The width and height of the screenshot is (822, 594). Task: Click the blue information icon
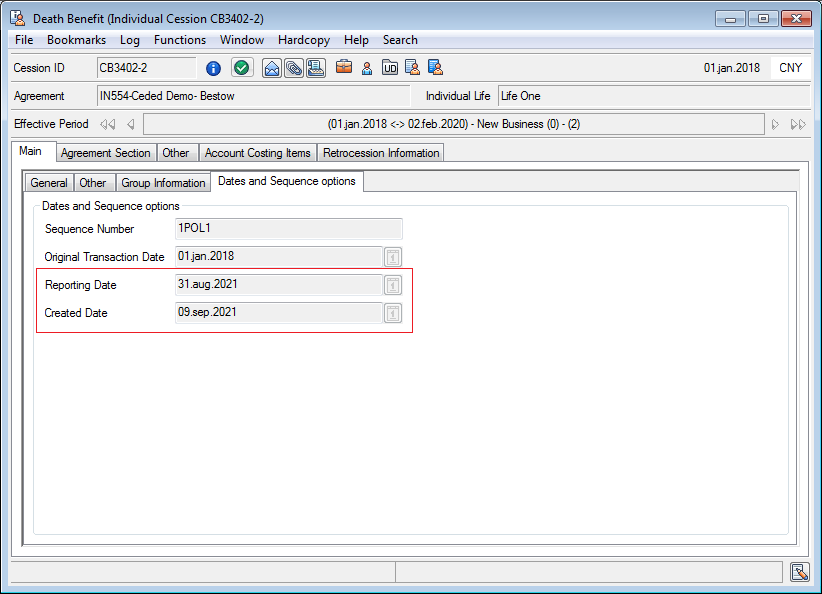[213, 68]
